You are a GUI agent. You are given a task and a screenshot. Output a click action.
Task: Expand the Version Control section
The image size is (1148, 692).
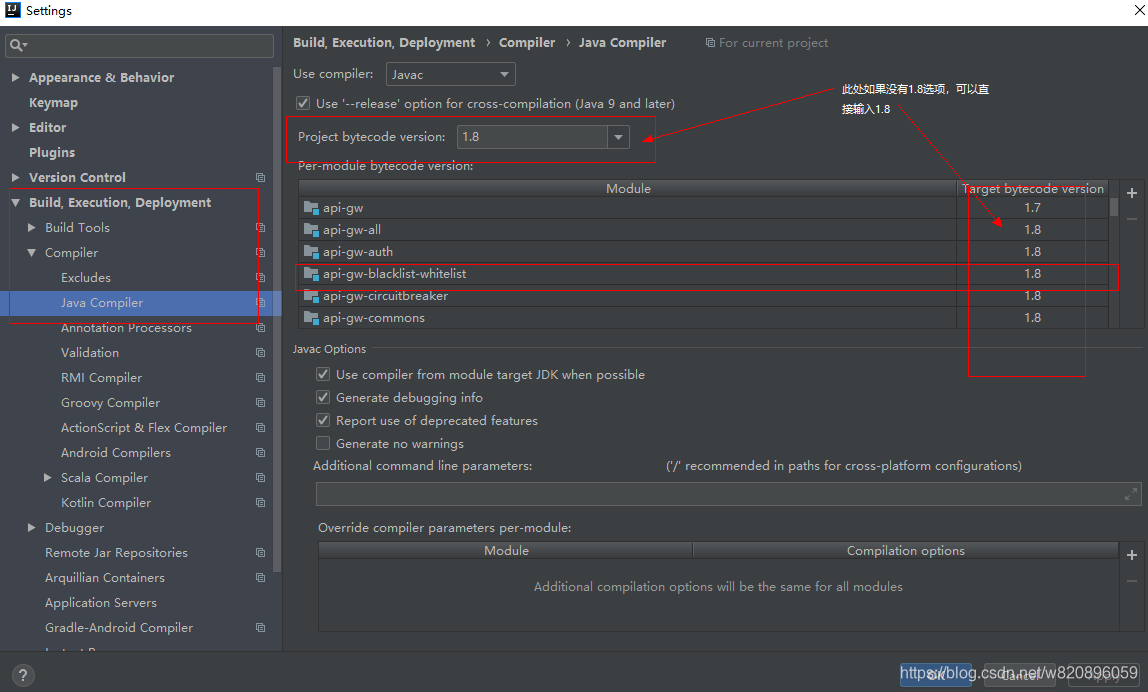pyautogui.click(x=15, y=177)
